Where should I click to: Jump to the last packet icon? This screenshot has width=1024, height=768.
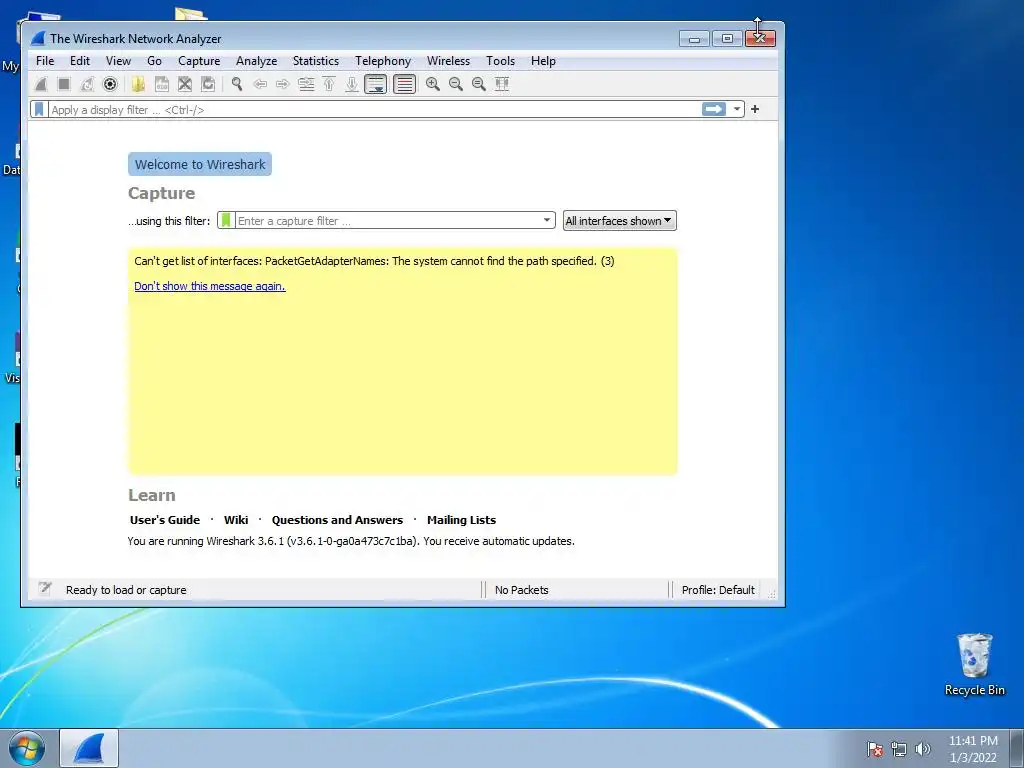pos(352,84)
